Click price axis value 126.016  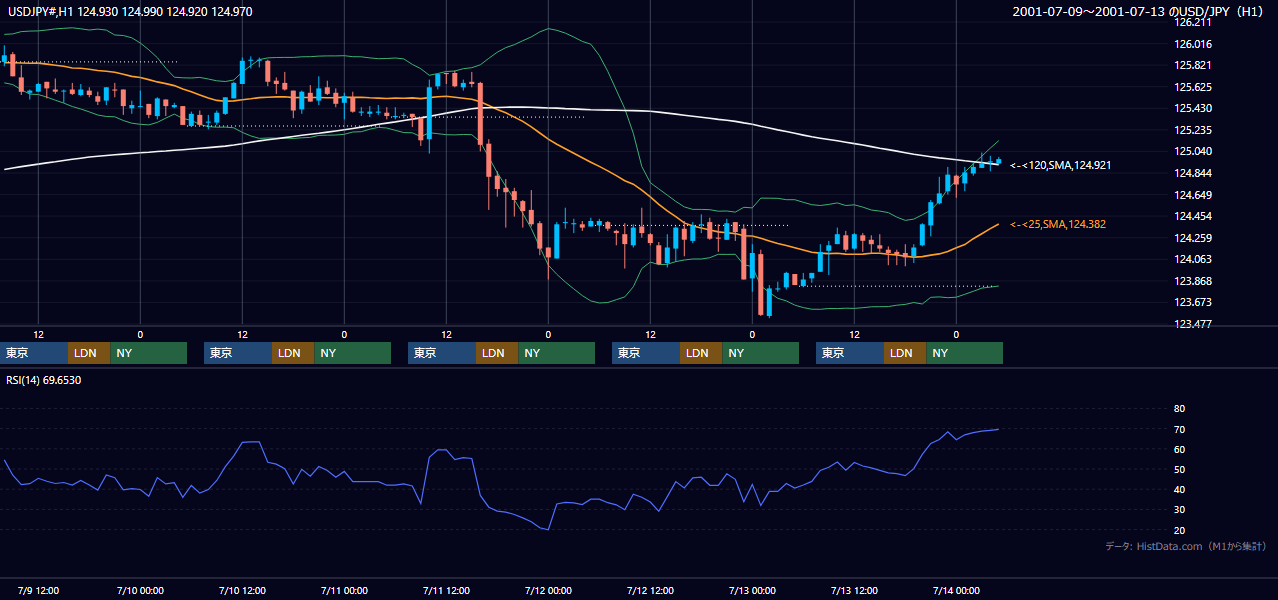point(1194,44)
